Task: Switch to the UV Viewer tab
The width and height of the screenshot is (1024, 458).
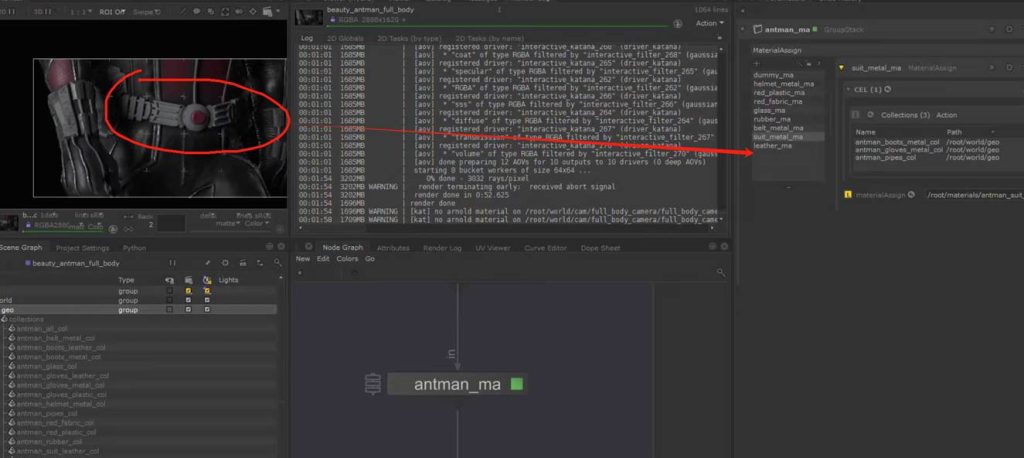Action: pyautogui.click(x=493, y=247)
